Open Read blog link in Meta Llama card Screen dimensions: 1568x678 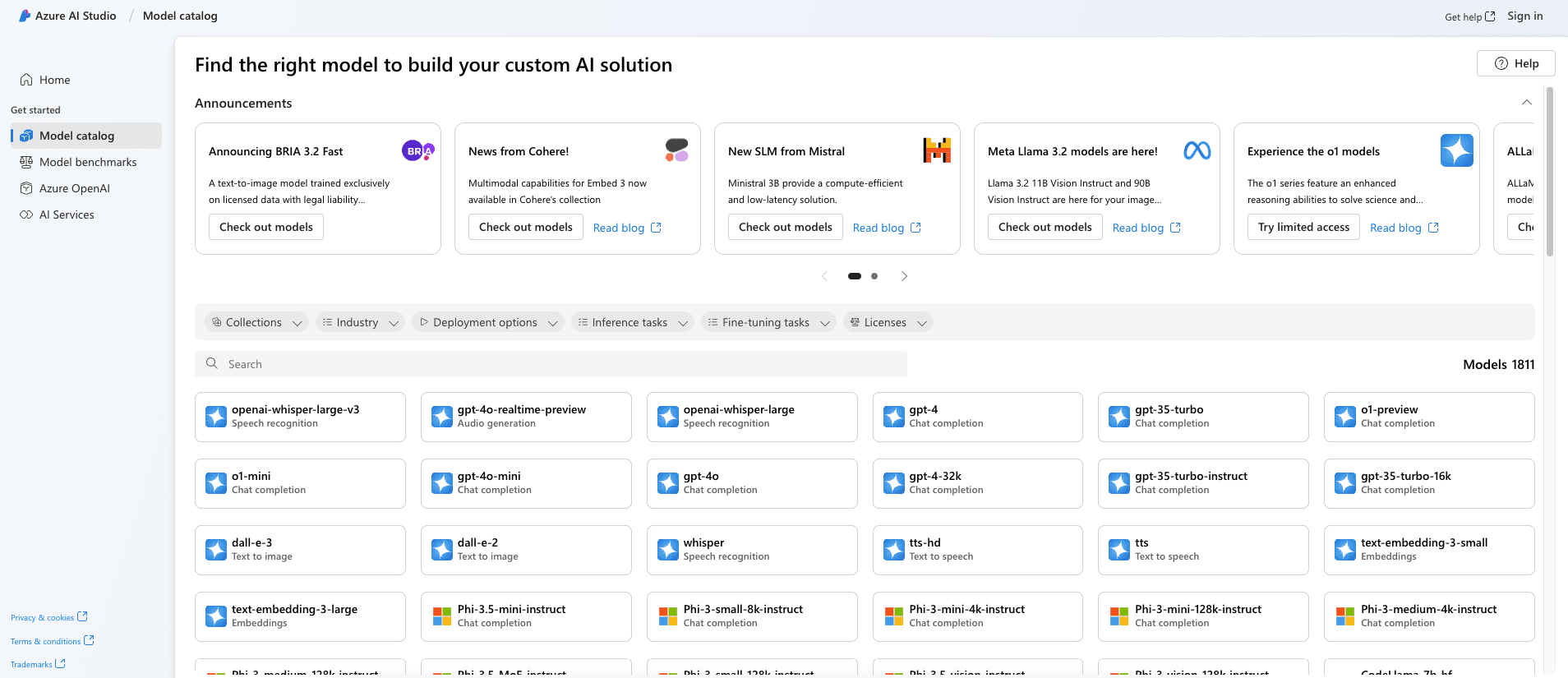pyautogui.click(x=1146, y=228)
